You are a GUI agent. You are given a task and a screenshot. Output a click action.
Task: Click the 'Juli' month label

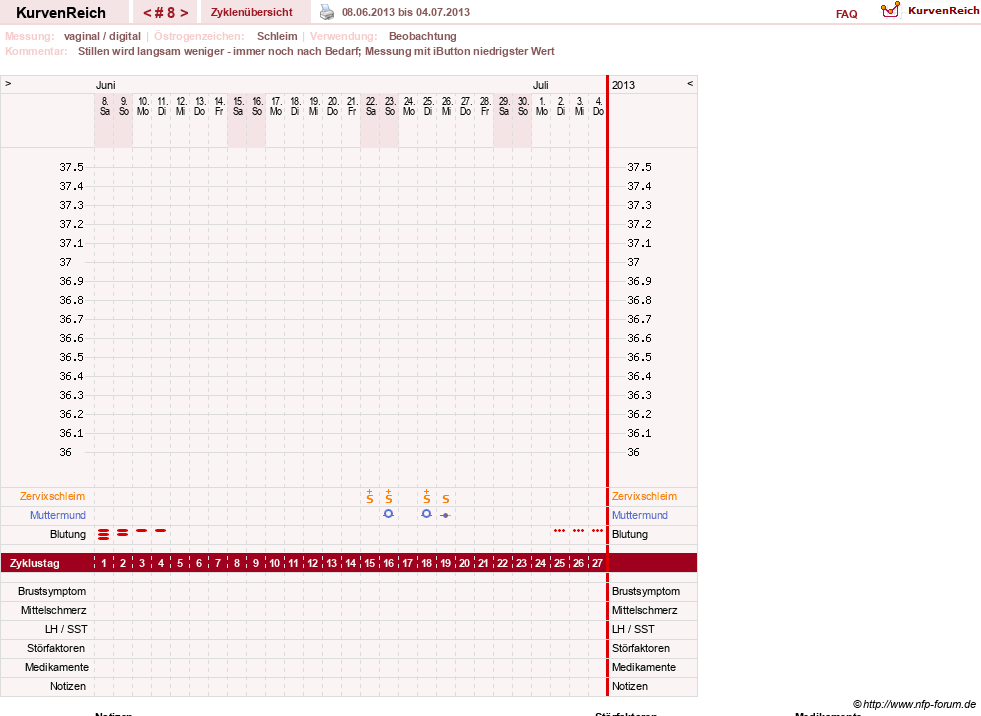pyautogui.click(x=541, y=85)
